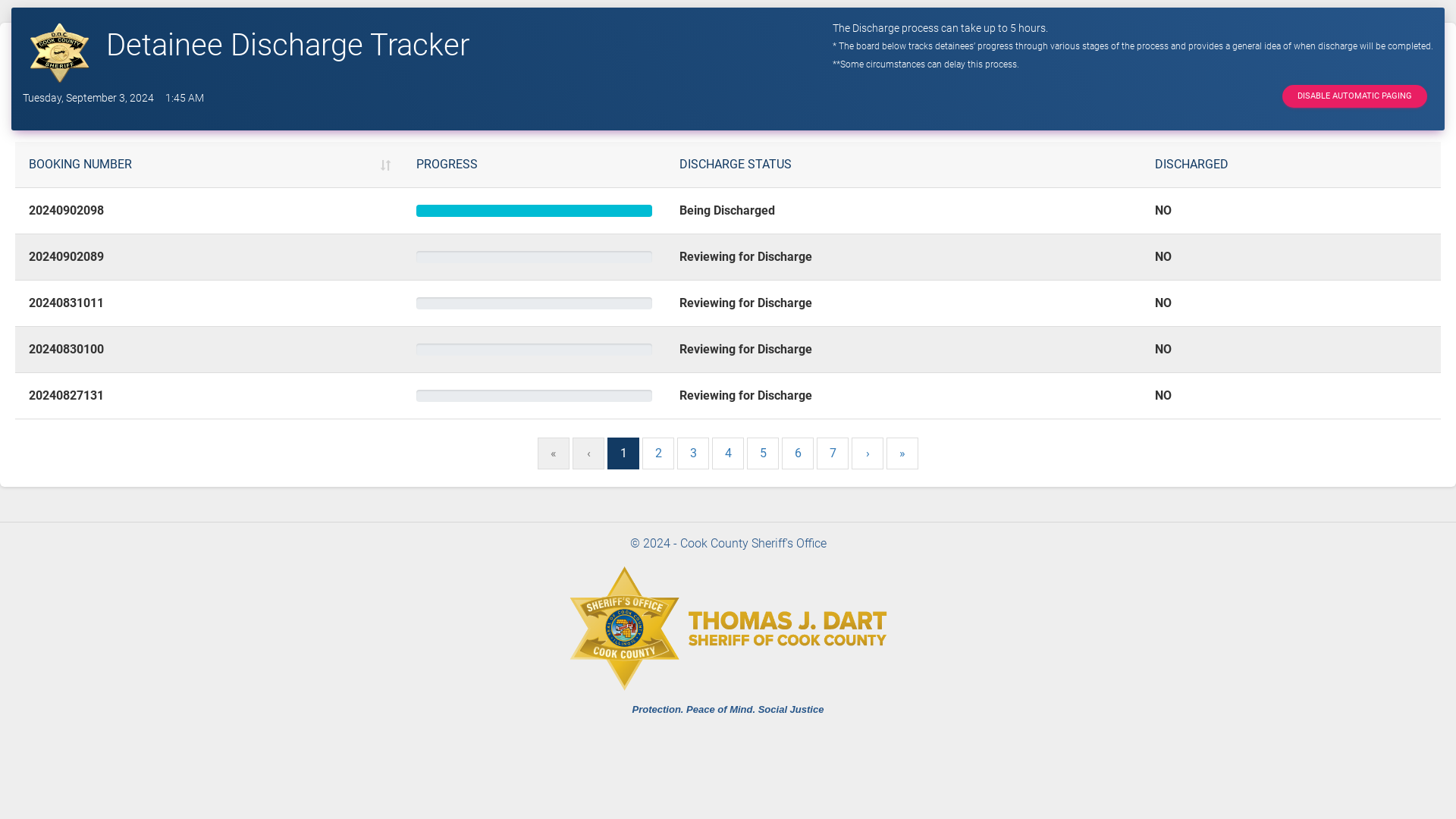
Task: Click the NO discharged value for 20240902098
Action: [x=1163, y=211]
